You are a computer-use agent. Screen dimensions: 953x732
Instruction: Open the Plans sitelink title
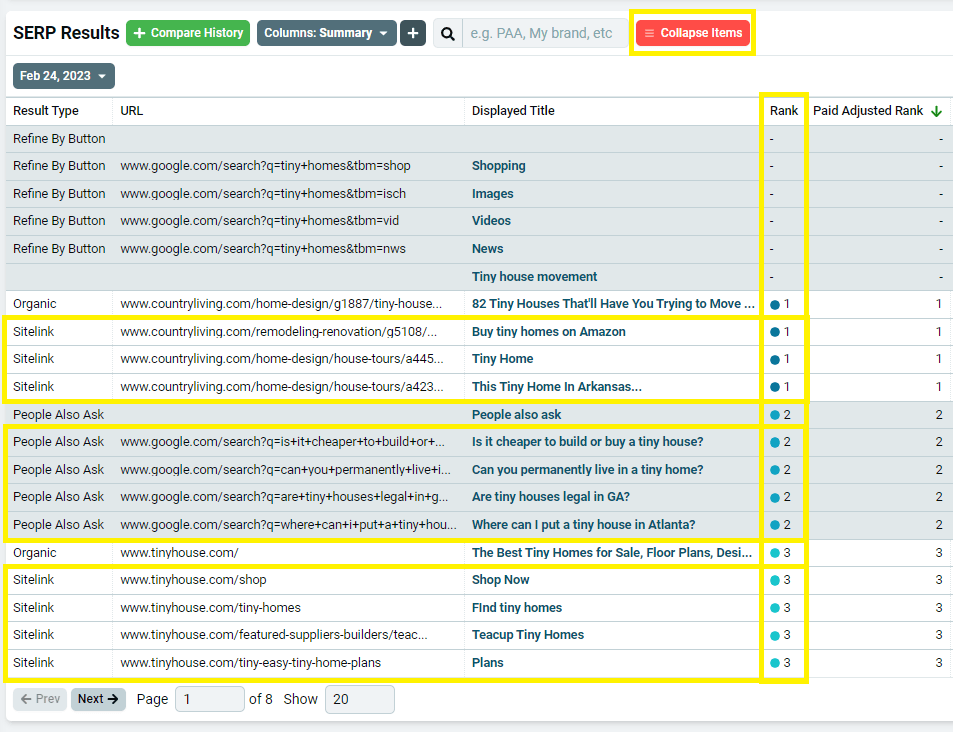click(x=487, y=663)
